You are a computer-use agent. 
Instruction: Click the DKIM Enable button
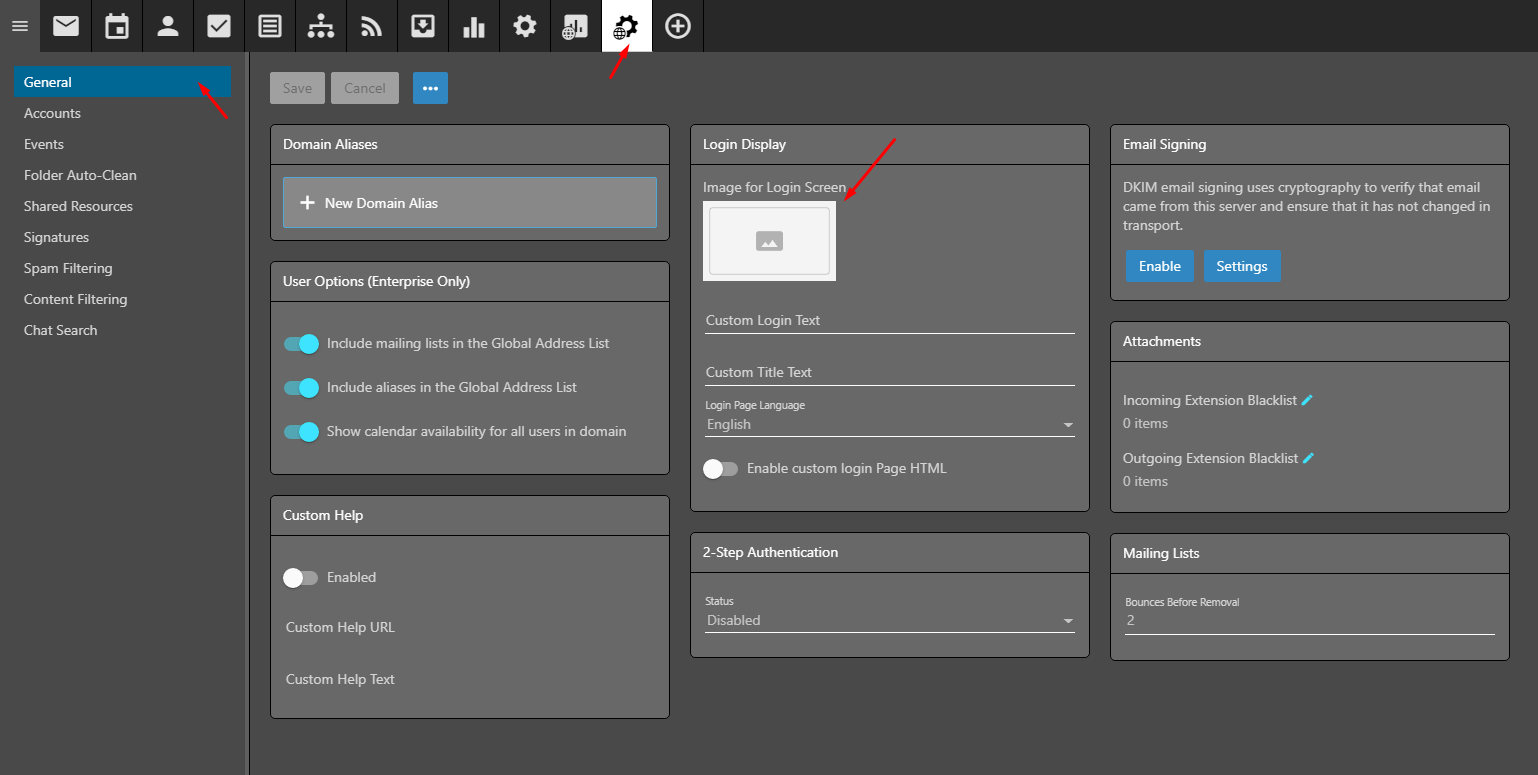(1159, 266)
